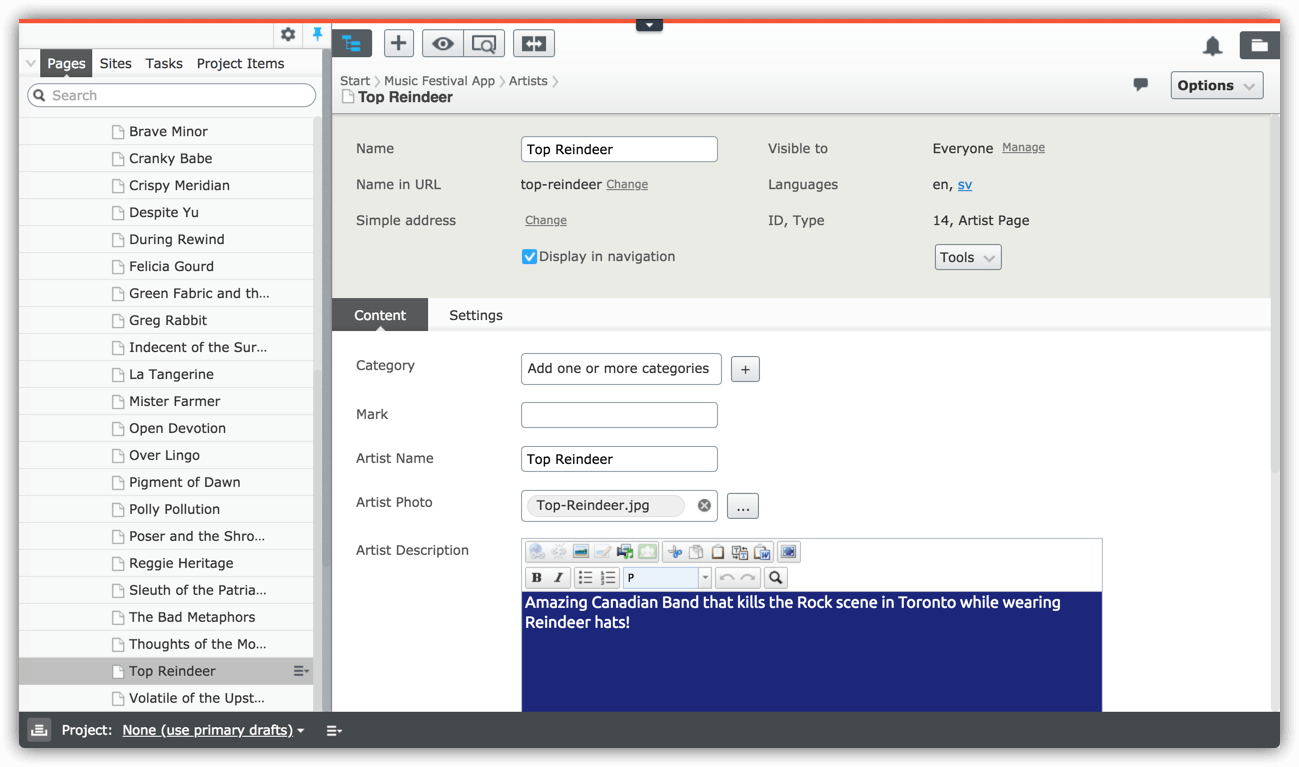Image resolution: width=1299 pixels, height=767 pixels.
Task: Click the find magnifier in editor toolbar
Action: 775,578
